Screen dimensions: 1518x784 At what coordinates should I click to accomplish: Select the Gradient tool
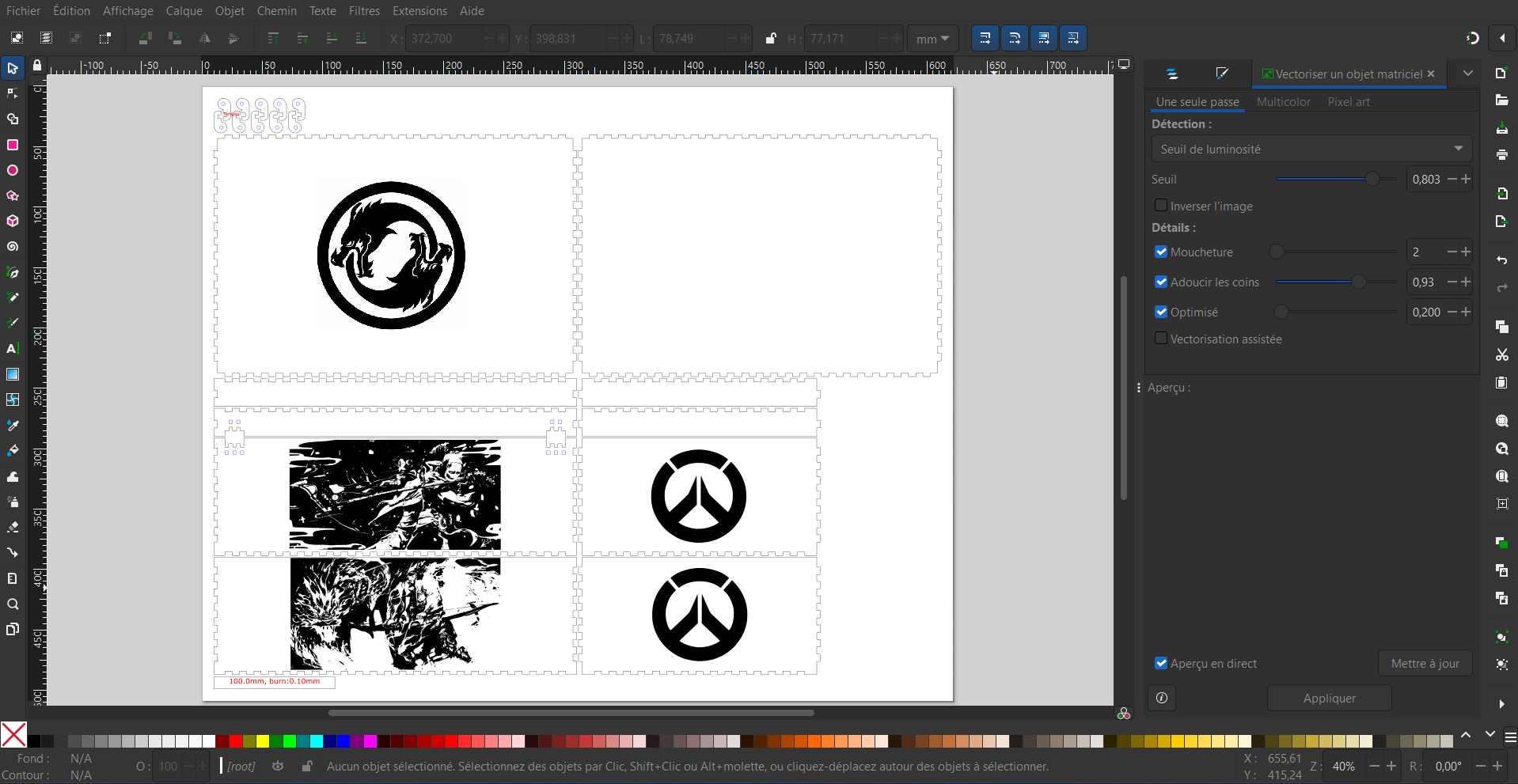coord(13,374)
